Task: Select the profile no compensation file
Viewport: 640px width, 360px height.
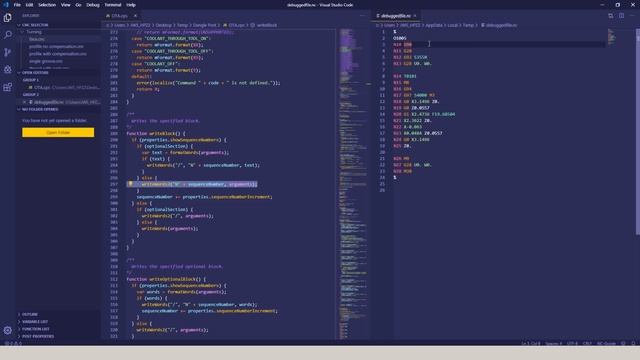Action: click(56, 47)
